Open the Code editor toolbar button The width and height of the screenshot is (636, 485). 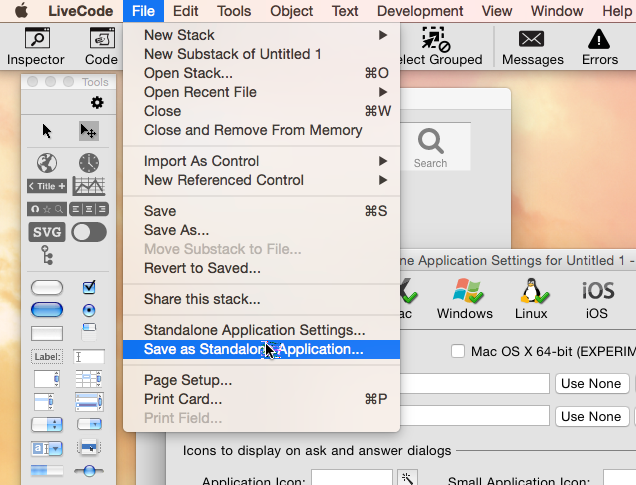click(101, 46)
